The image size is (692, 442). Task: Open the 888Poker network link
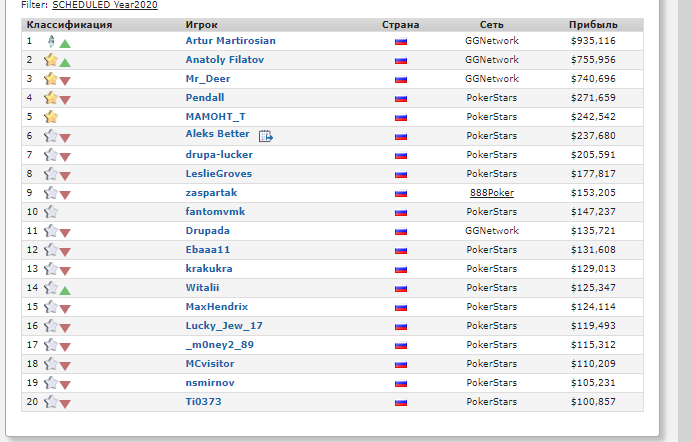(x=492, y=193)
